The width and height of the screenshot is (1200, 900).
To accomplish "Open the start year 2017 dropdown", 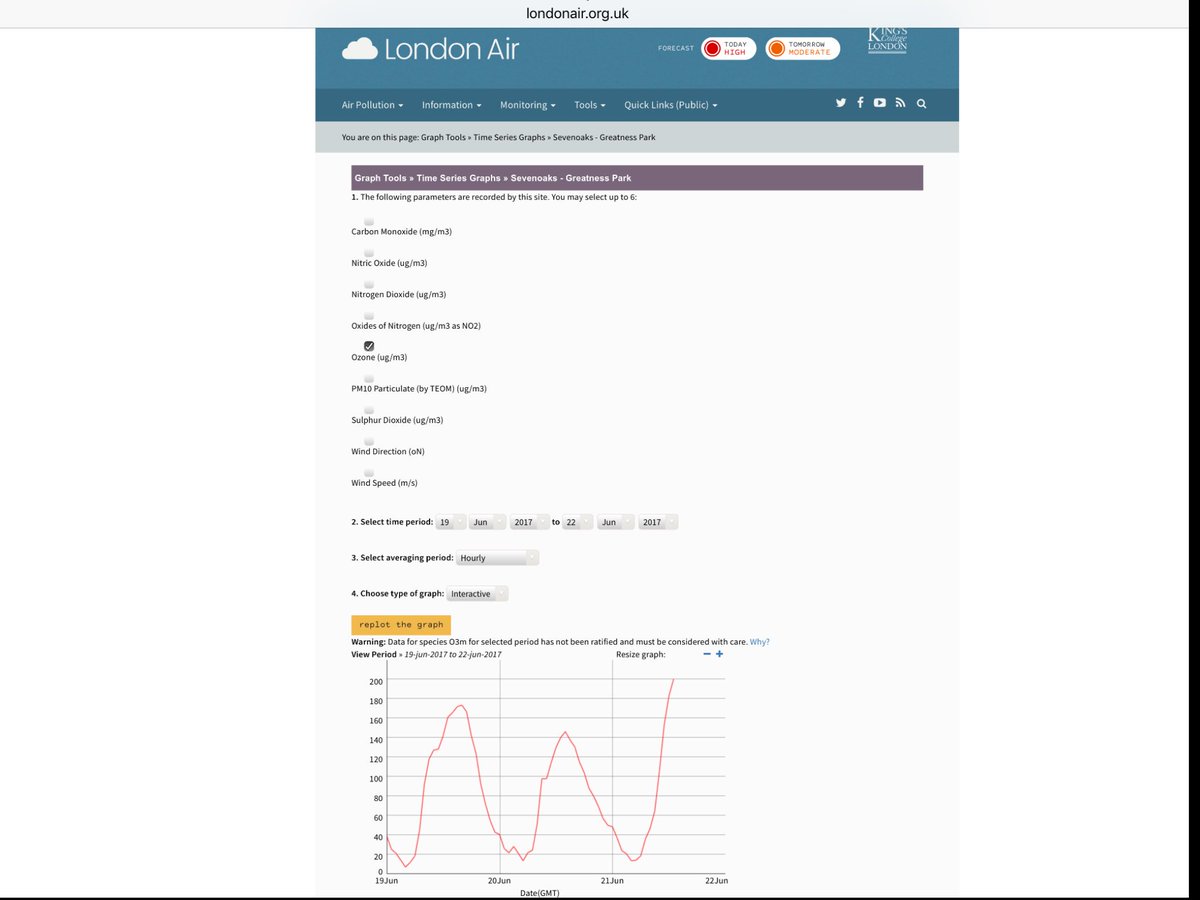I will click(530, 522).
